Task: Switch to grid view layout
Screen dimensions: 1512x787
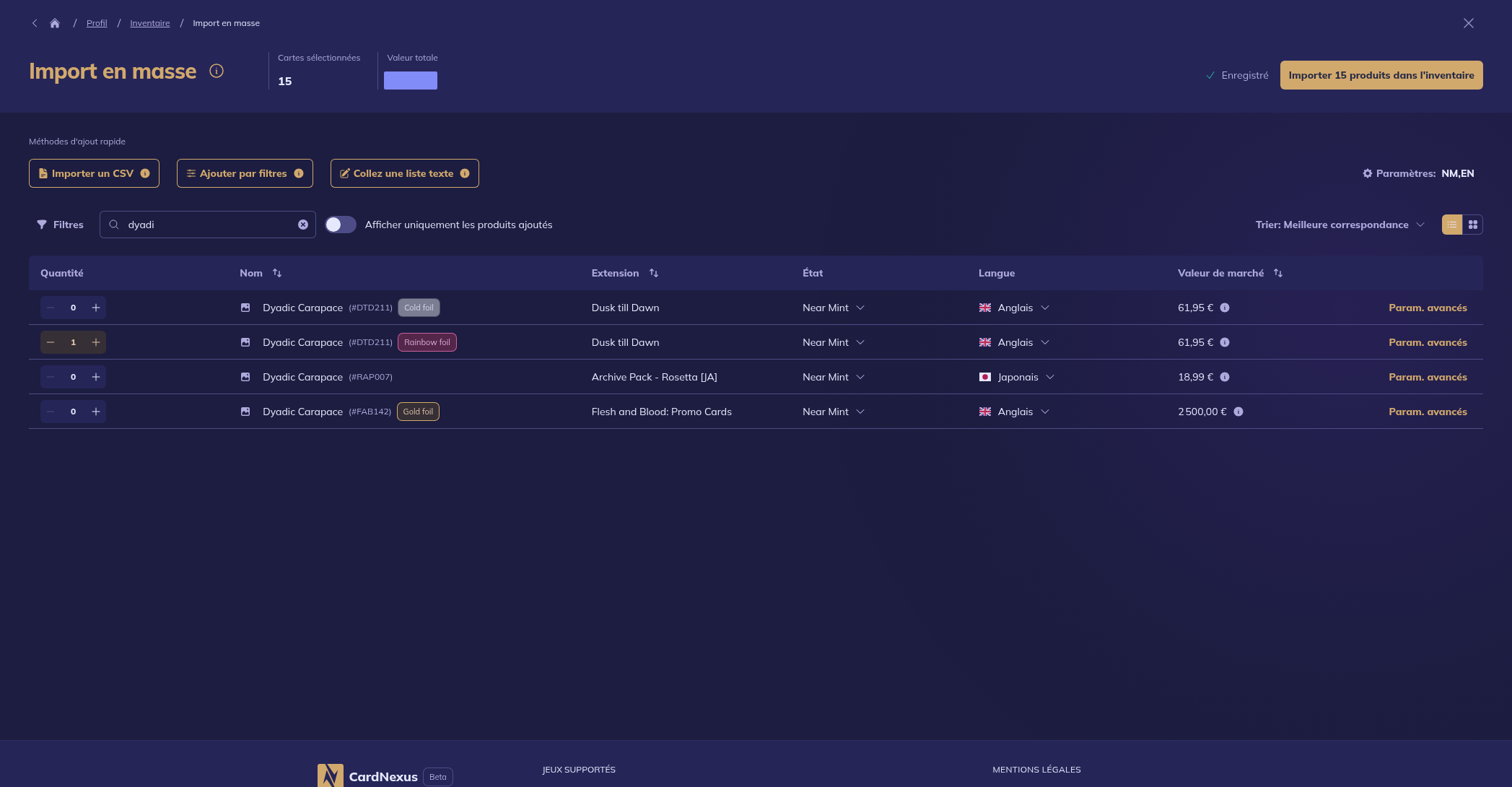Action: (x=1472, y=225)
